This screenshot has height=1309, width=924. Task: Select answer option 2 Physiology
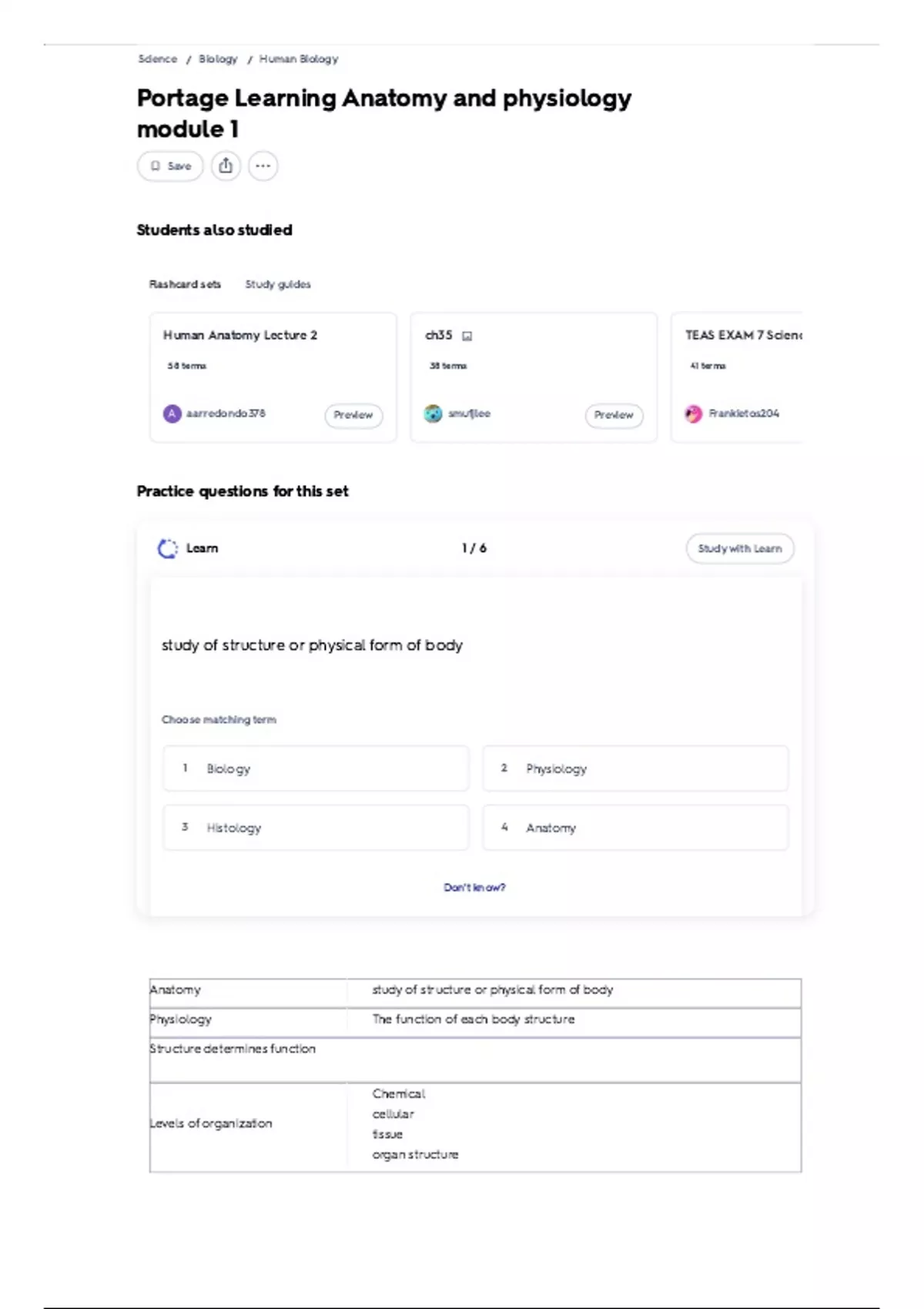point(634,768)
